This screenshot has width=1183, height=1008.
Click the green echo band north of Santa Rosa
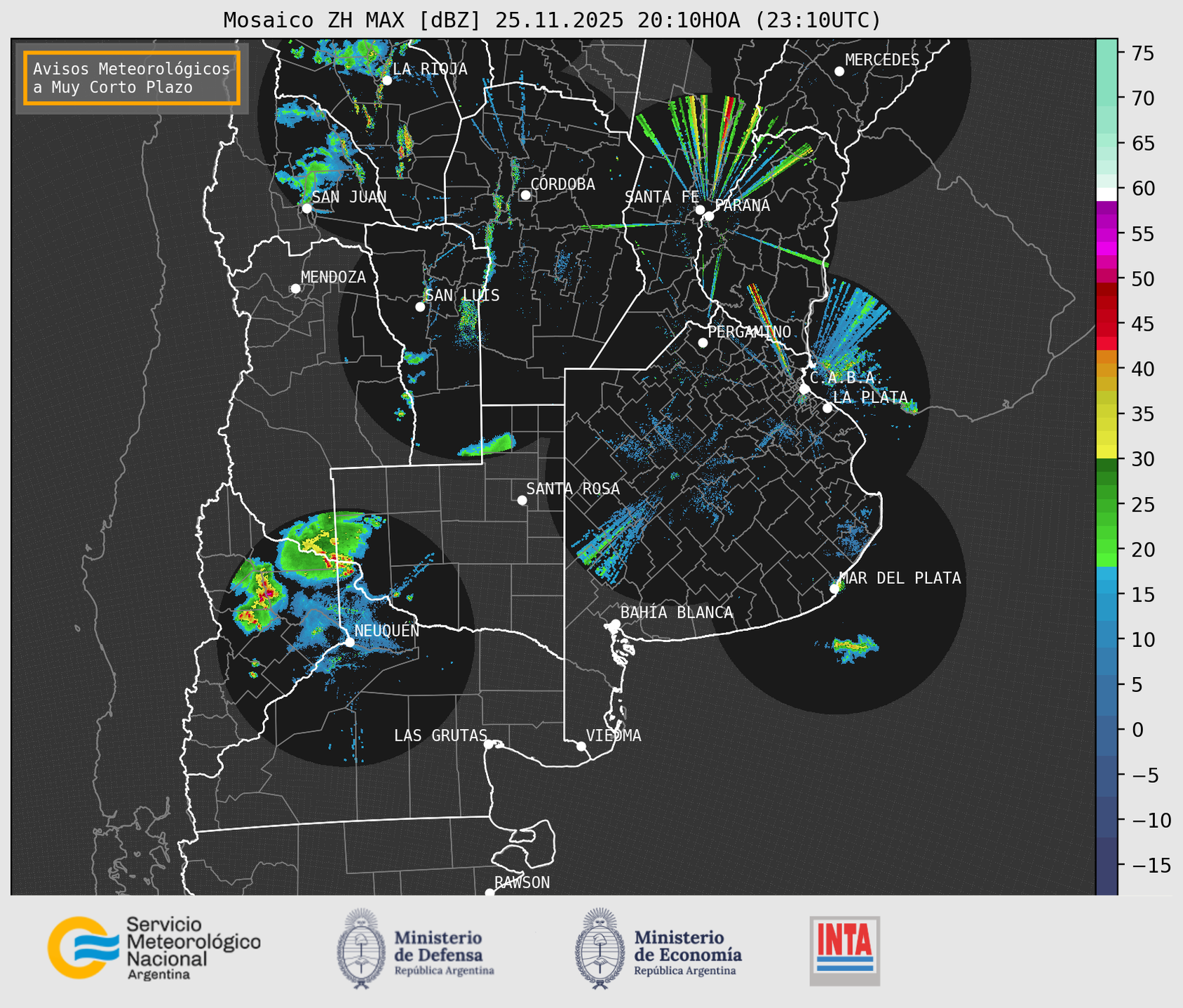[489, 445]
